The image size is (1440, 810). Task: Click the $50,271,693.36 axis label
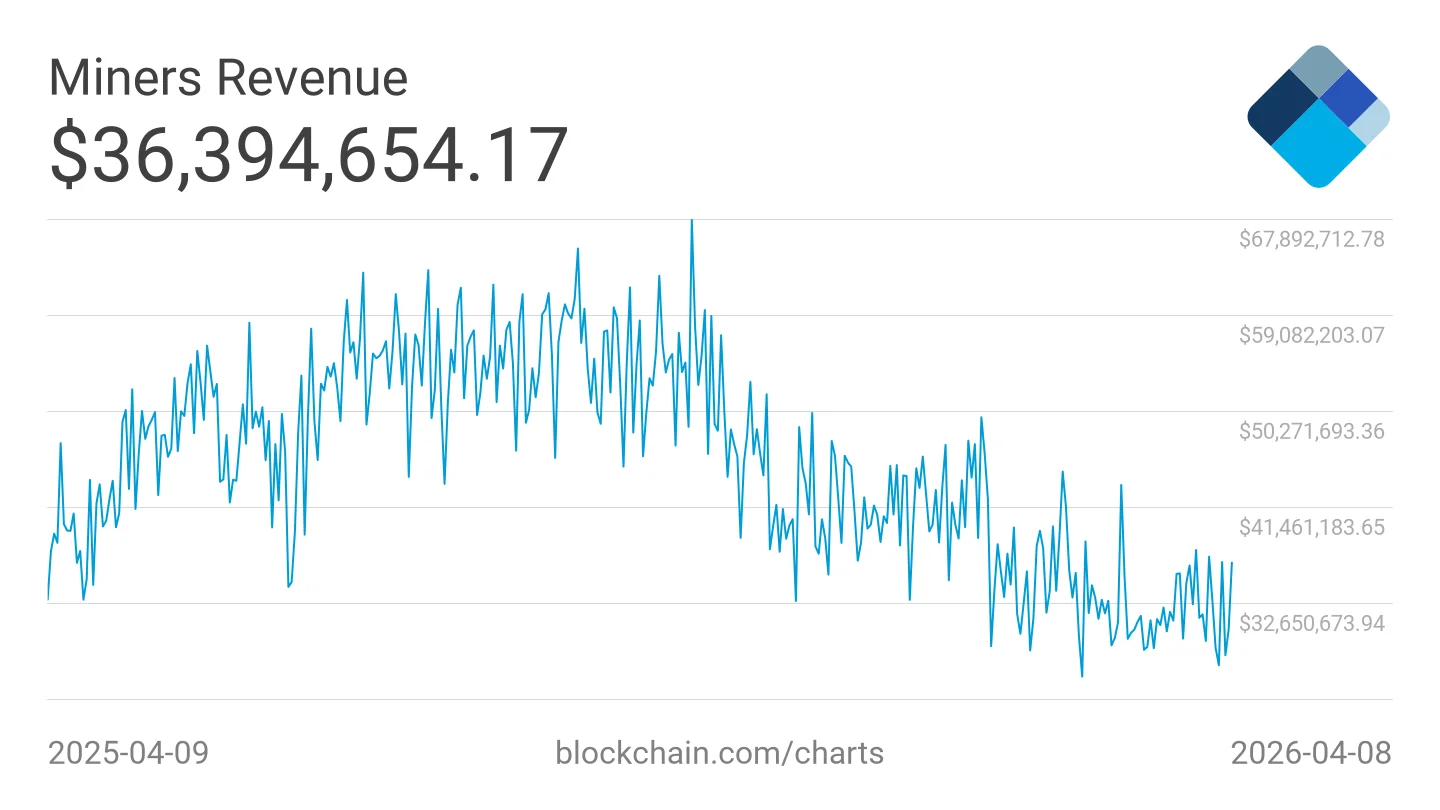[1312, 431]
